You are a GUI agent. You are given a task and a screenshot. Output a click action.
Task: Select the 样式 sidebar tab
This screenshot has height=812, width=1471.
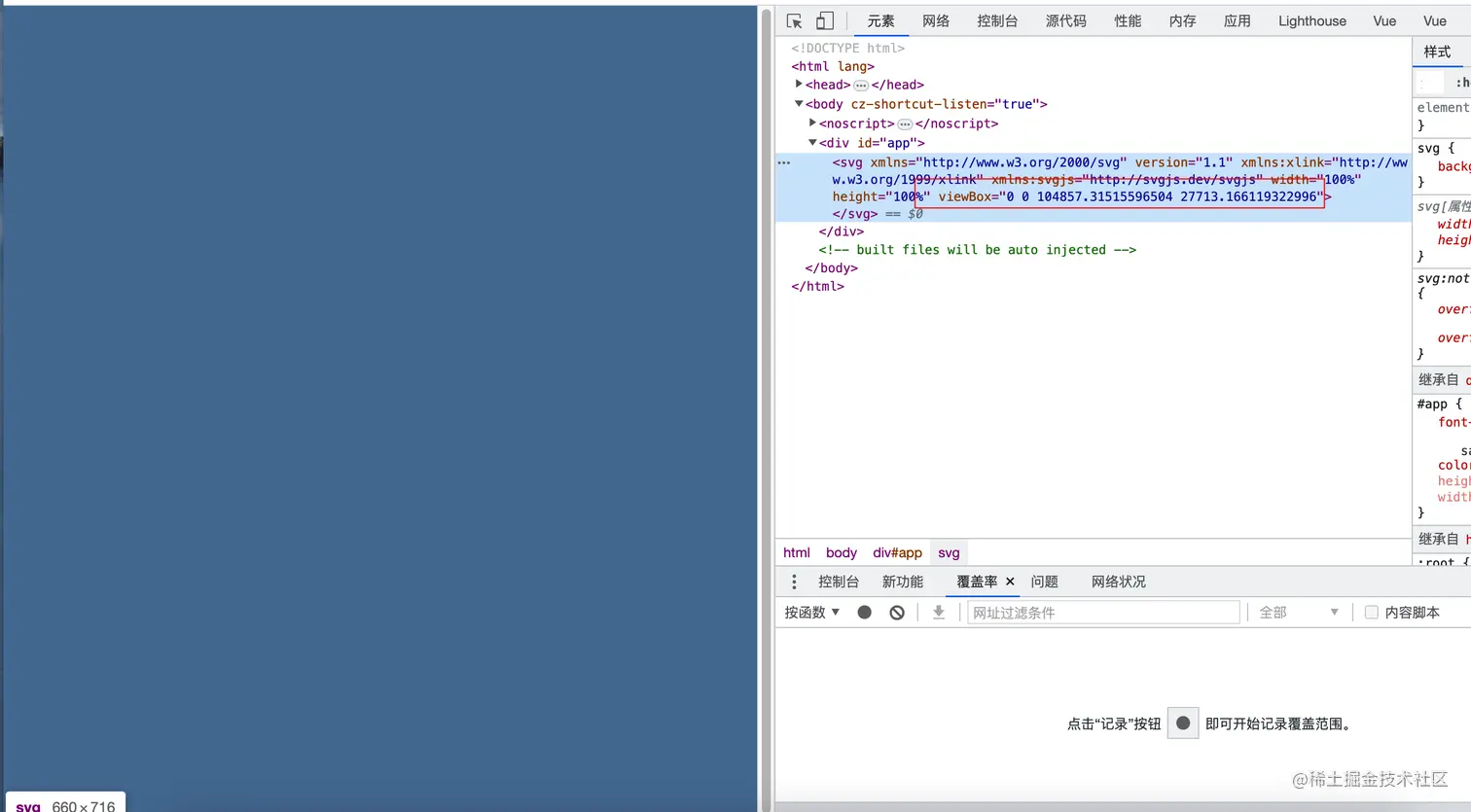pos(1437,53)
